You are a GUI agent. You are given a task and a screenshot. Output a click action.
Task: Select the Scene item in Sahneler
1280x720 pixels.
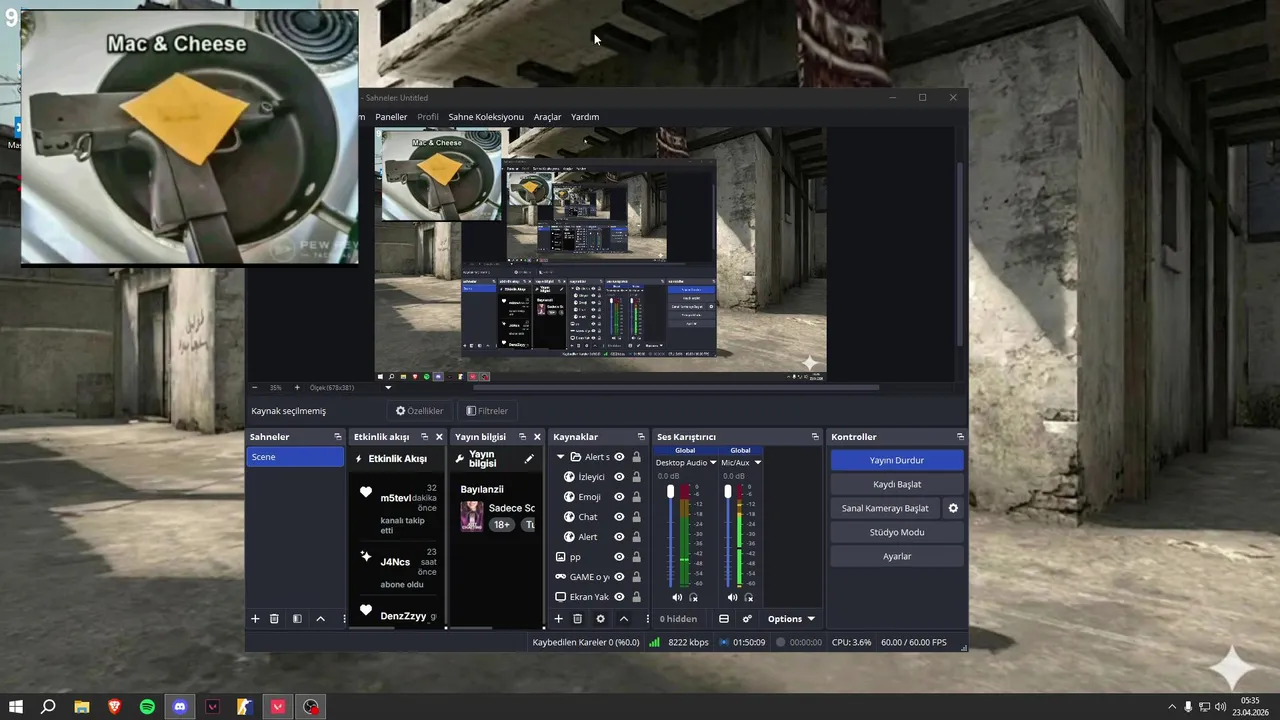pos(295,457)
